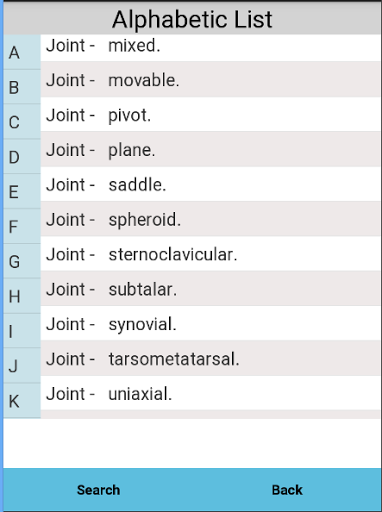Select the 'Joint - plane' list item

coord(211,150)
